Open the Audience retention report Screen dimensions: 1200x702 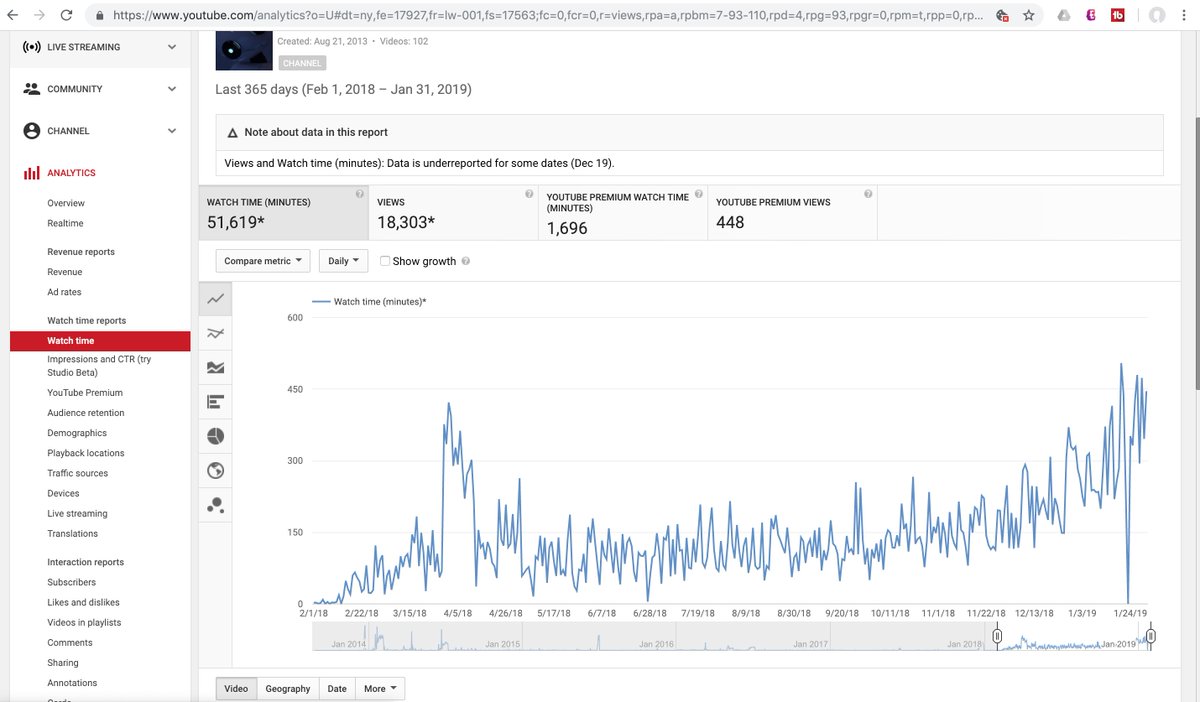[x=86, y=413]
